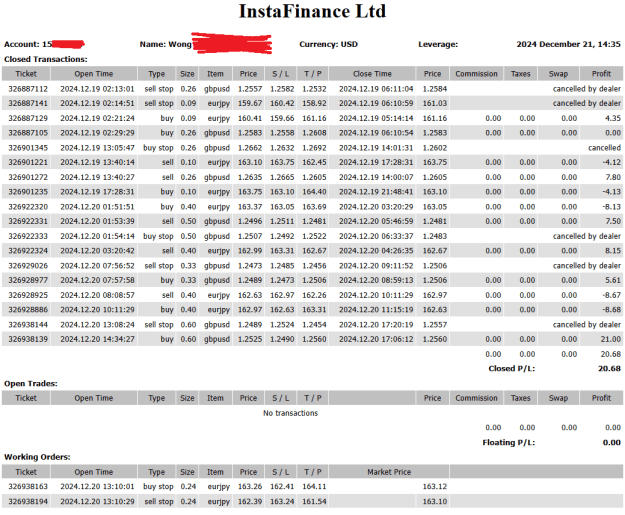Click the 'Close Time' column header
The width and height of the screenshot is (625, 515).
click(372, 74)
